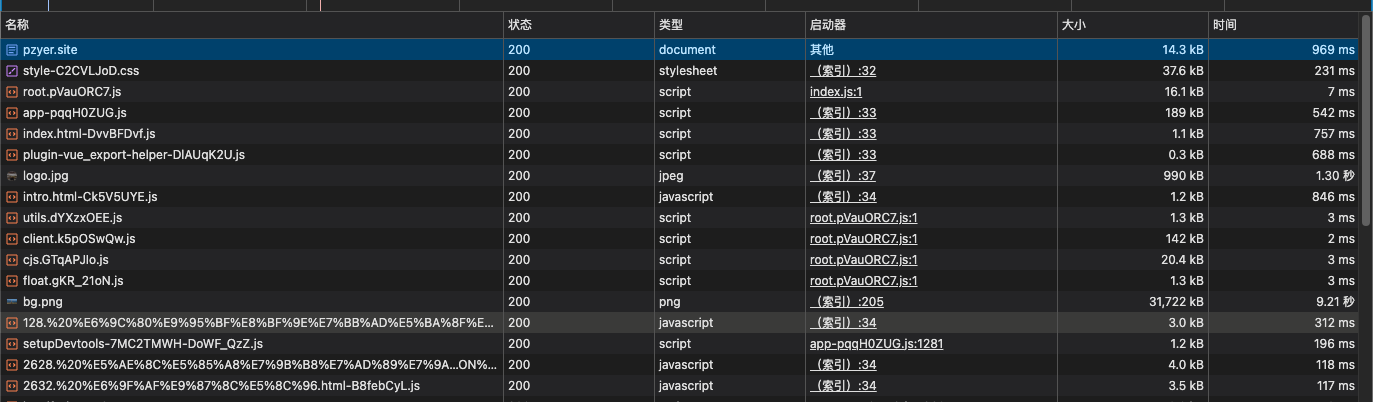Viewport: 1373px width, 402px height.
Task: Select the float.gKR_21oN.js request row
Action: tap(250, 281)
